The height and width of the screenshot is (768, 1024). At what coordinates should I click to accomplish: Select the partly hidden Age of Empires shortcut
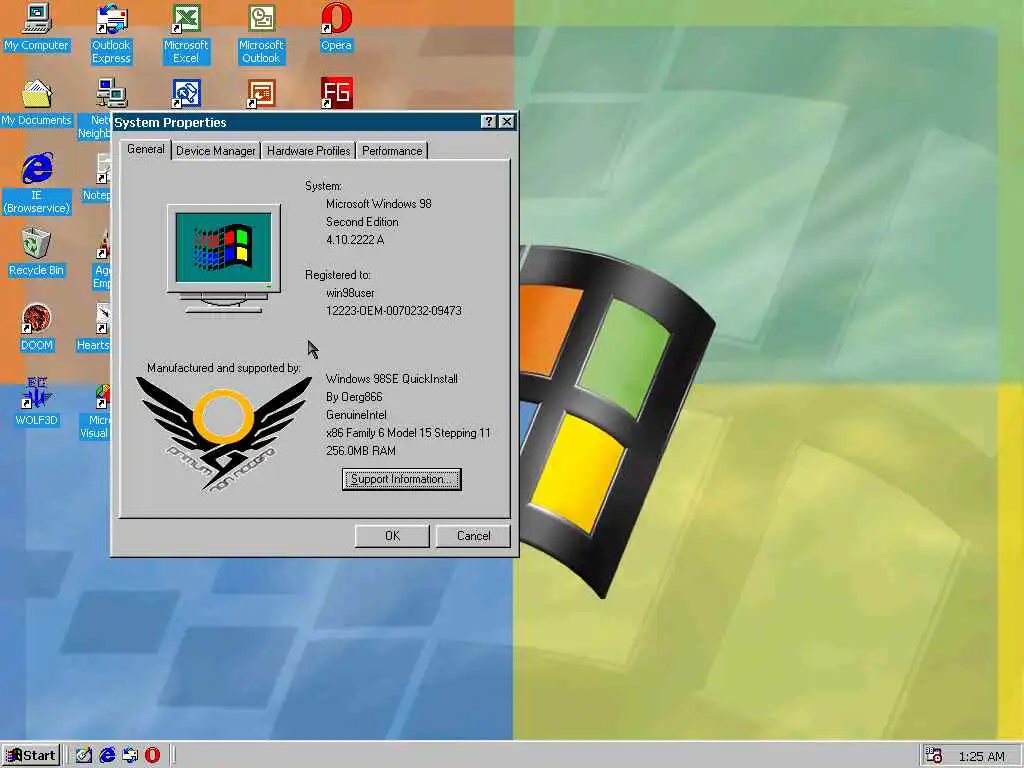click(101, 259)
